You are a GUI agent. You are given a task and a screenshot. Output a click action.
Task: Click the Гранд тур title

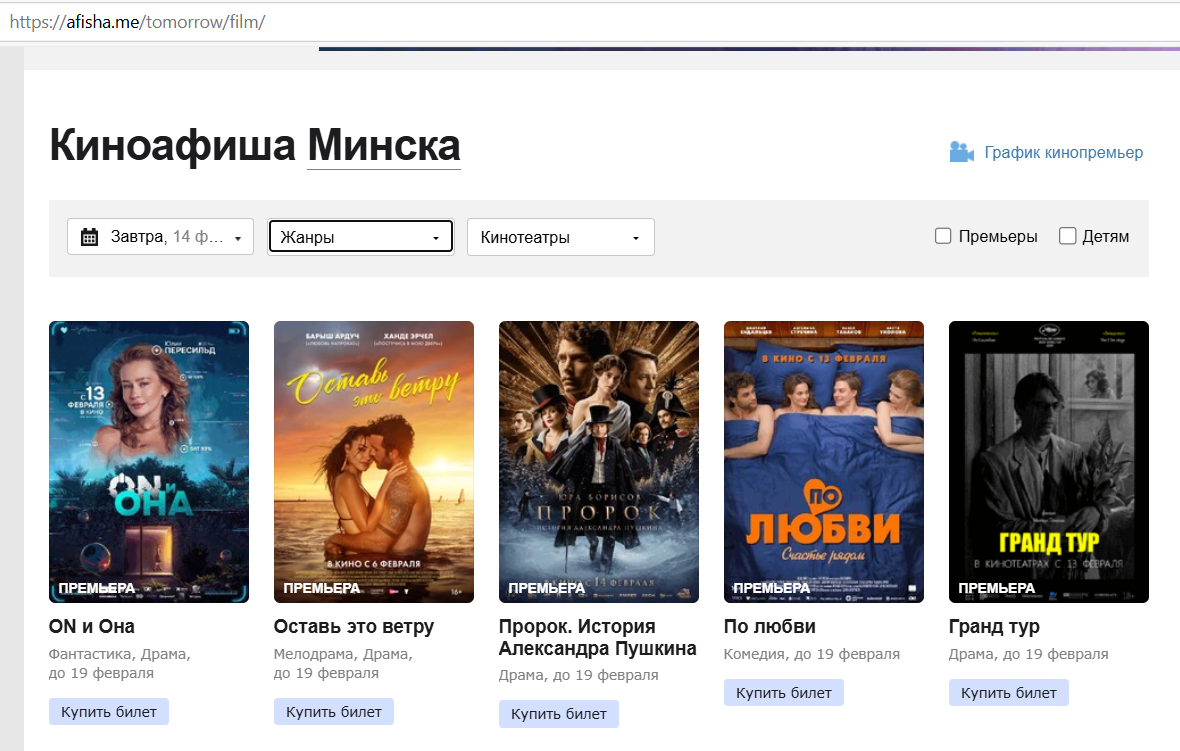coord(994,626)
